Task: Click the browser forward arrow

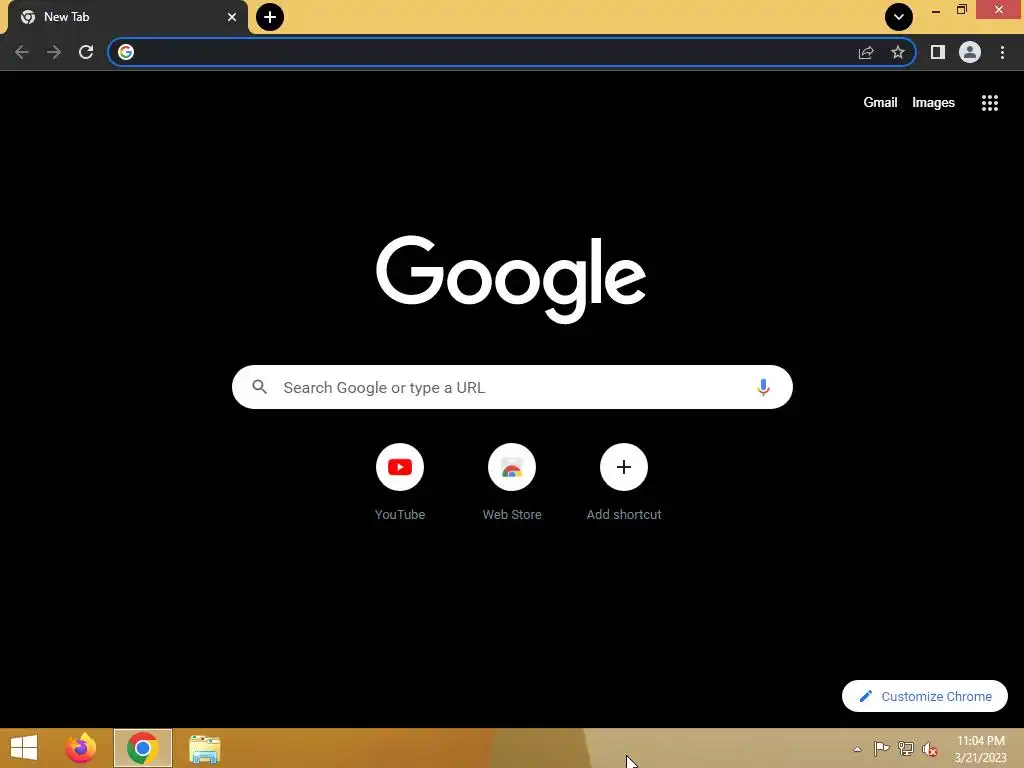Action: click(x=54, y=52)
